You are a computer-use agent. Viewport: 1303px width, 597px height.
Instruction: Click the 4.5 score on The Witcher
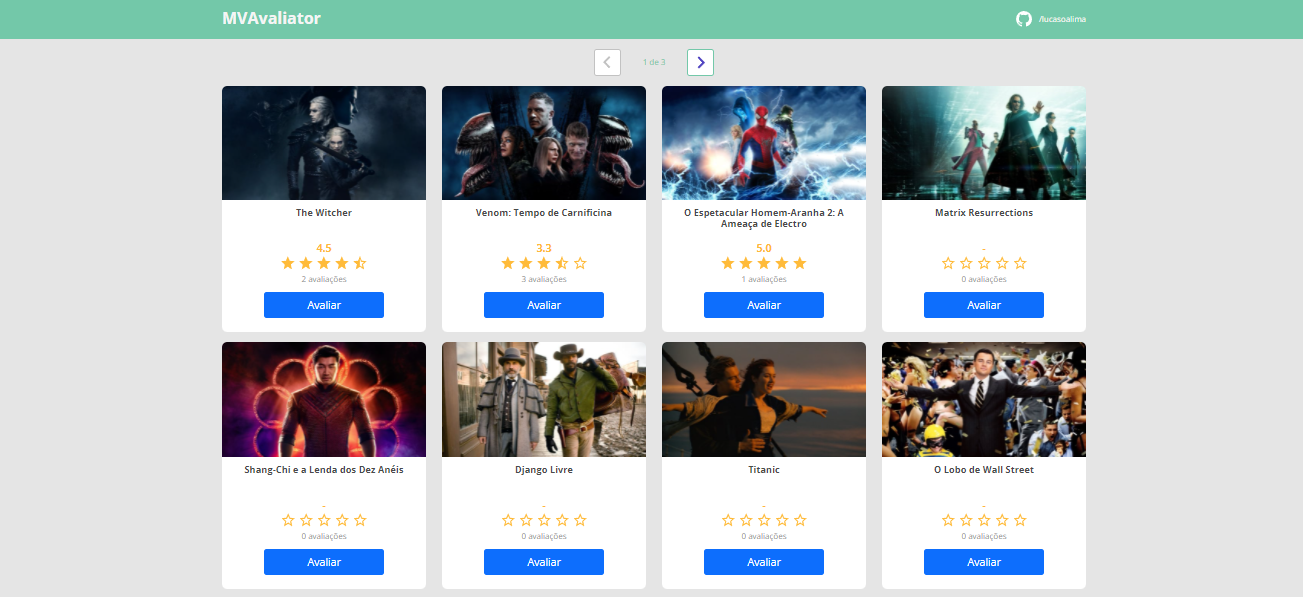click(x=324, y=248)
